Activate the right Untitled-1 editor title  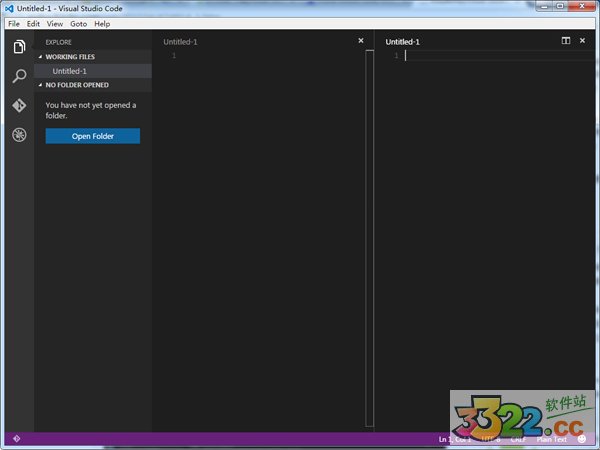coord(403,42)
